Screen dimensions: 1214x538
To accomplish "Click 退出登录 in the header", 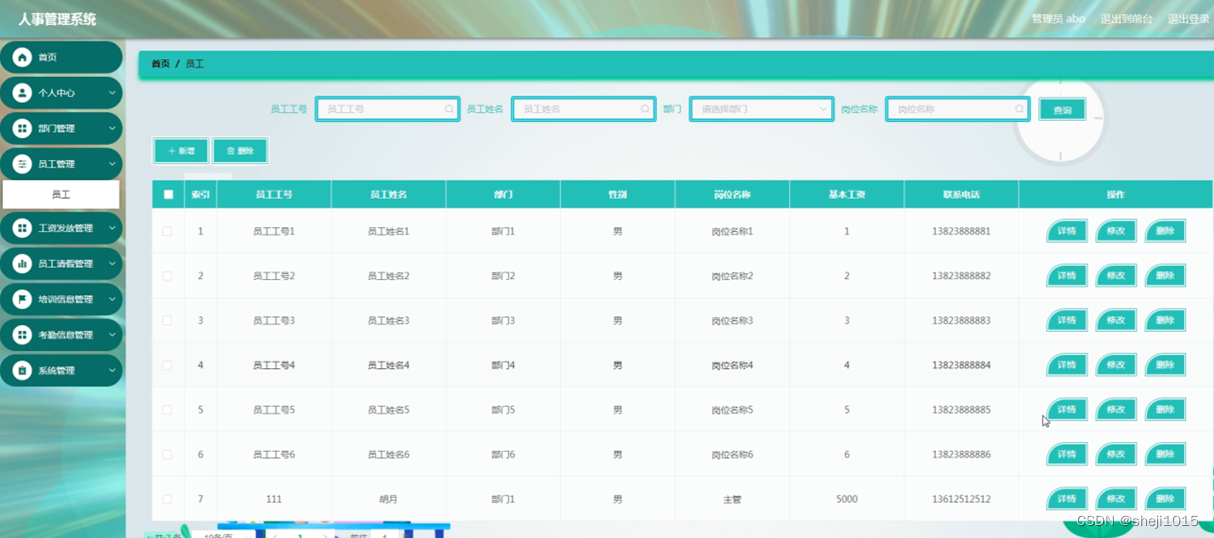I will coord(1188,19).
